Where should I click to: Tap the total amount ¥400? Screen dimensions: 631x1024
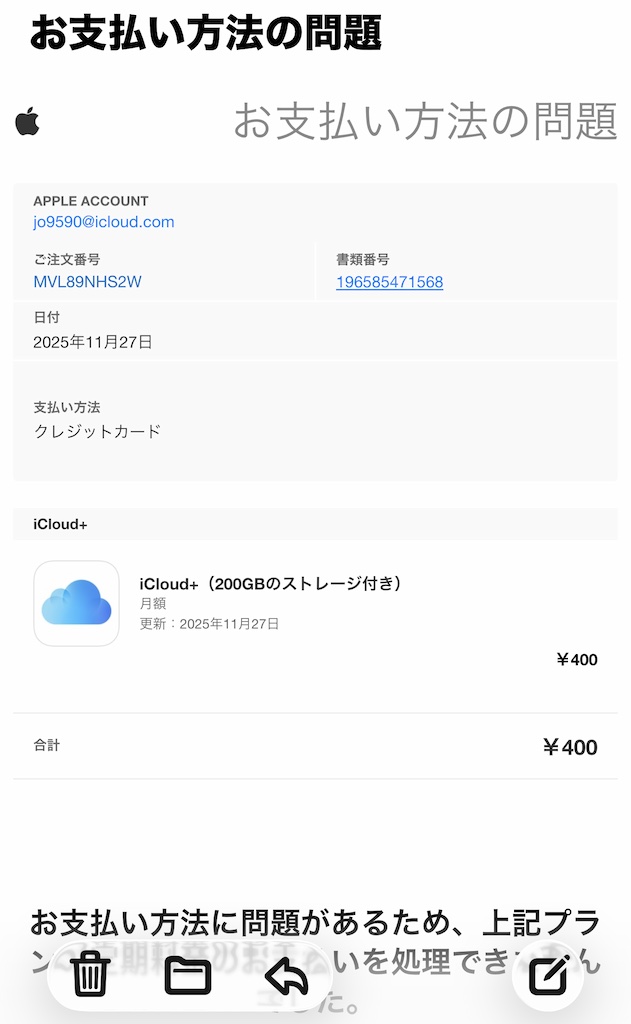click(x=569, y=747)
